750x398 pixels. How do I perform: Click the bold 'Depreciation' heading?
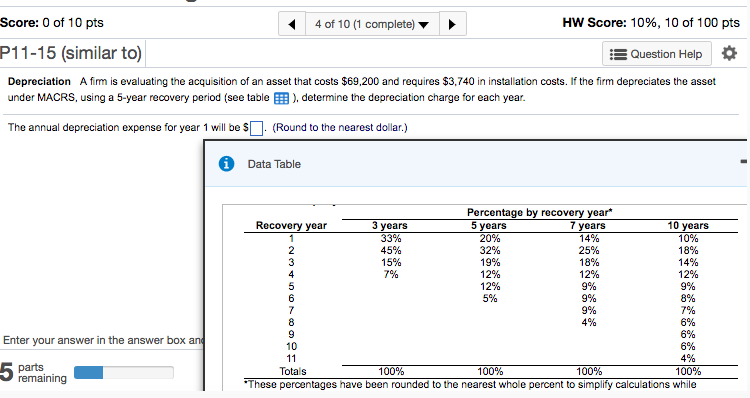tap(39, 82)
